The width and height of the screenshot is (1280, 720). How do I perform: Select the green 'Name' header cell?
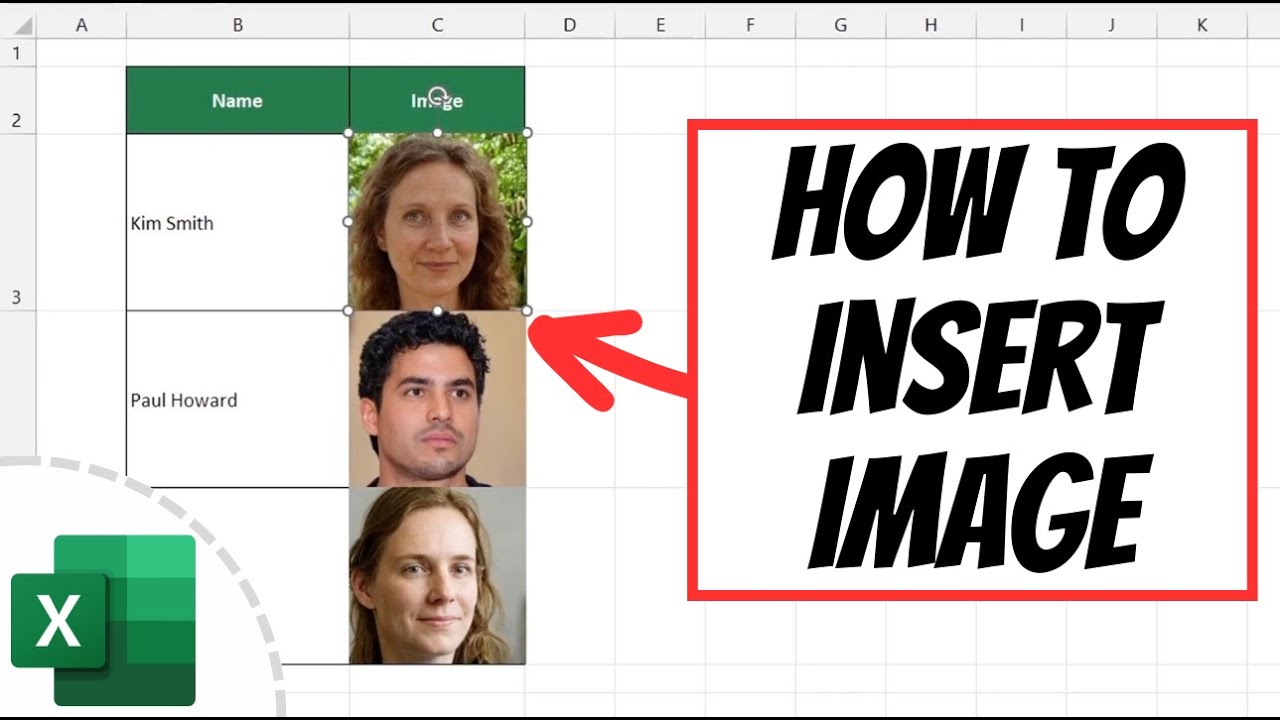tap(238, 100)
